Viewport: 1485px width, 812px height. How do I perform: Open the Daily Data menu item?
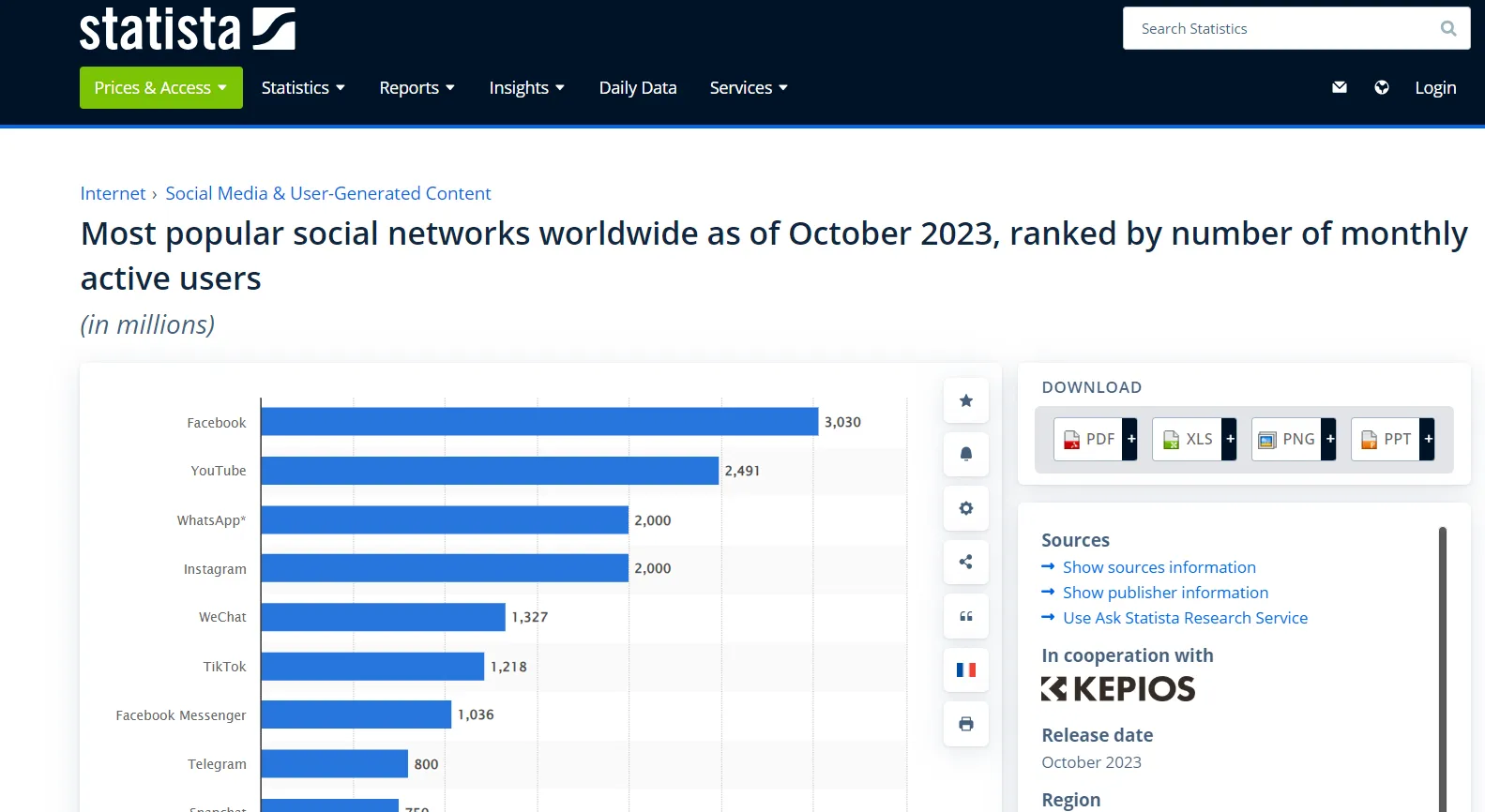click(x=638, y=87)
